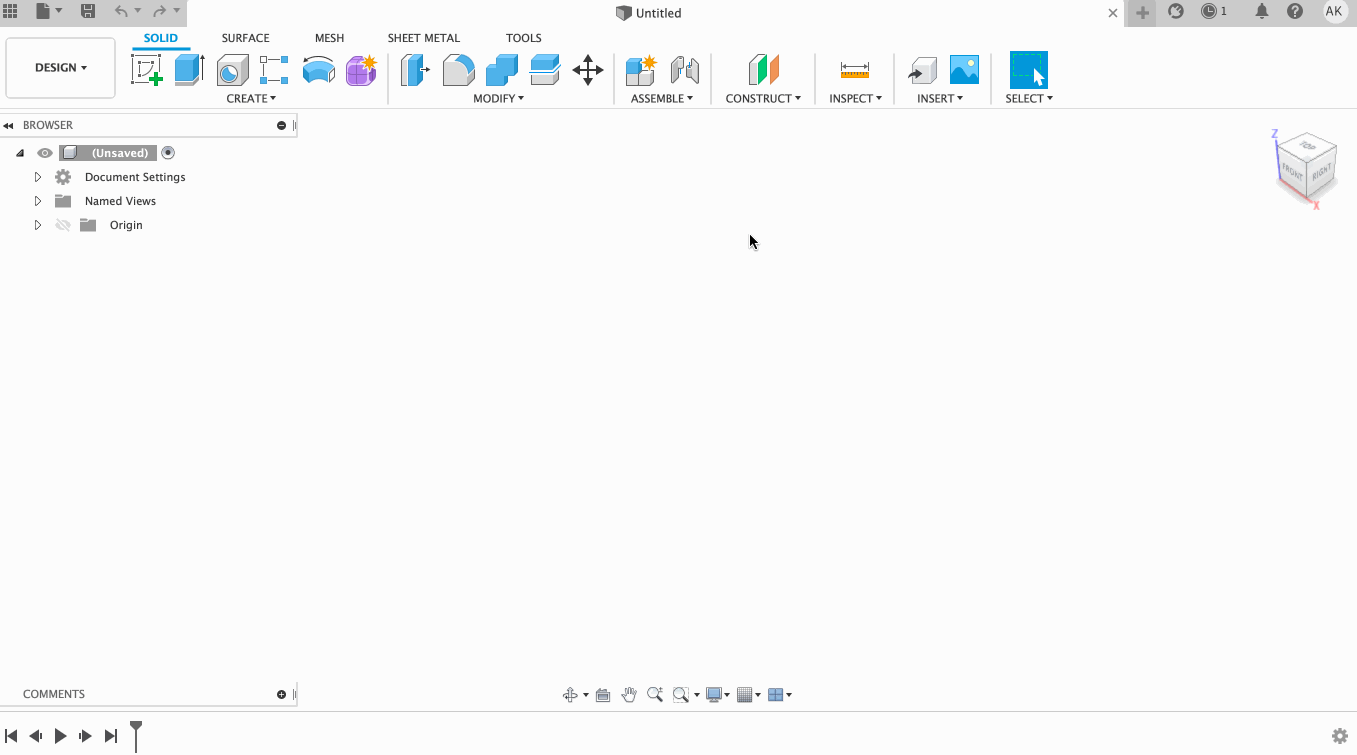Open the Insert dropdown menu
This screenshot has height=755, width=1357.
(940, 98)
